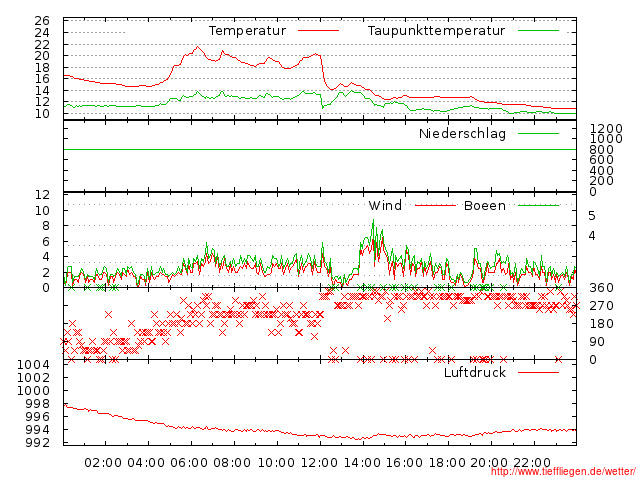Click the red Luftdruck legend line

[x=538, y=372]
